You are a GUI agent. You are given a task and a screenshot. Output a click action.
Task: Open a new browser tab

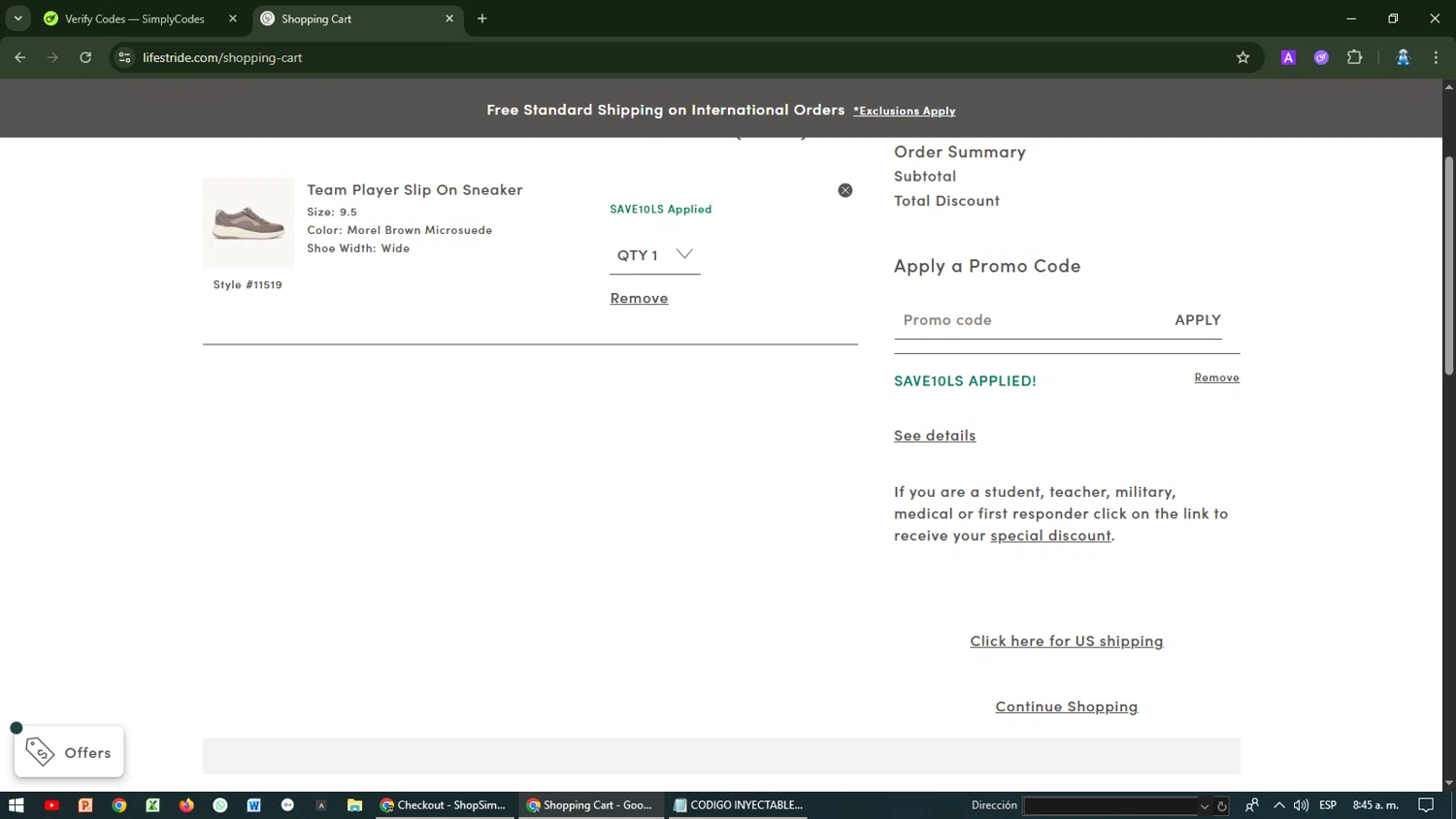click(482, 18)
